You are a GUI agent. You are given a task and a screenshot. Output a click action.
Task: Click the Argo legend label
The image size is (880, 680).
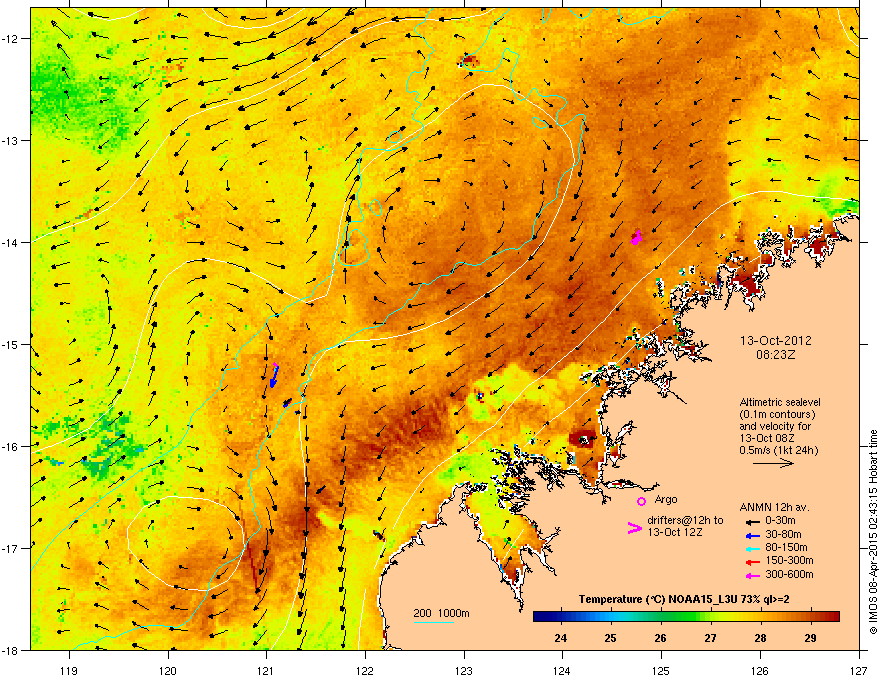[x=666, y=499]
